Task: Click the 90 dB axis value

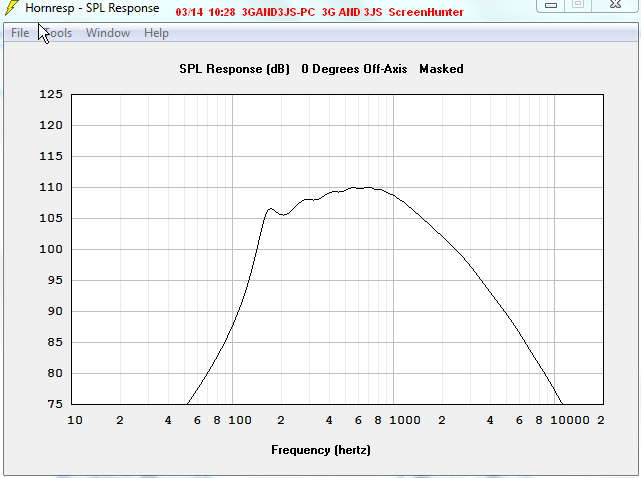Action: tap(55, 312)
